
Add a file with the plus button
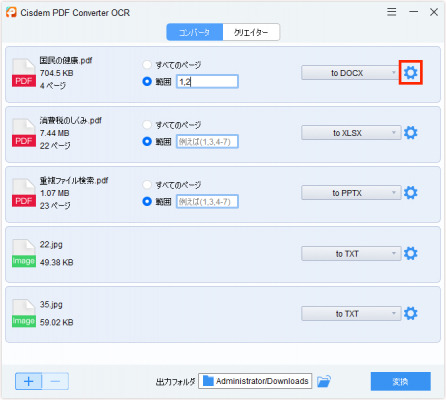click(x=29, y=381)
